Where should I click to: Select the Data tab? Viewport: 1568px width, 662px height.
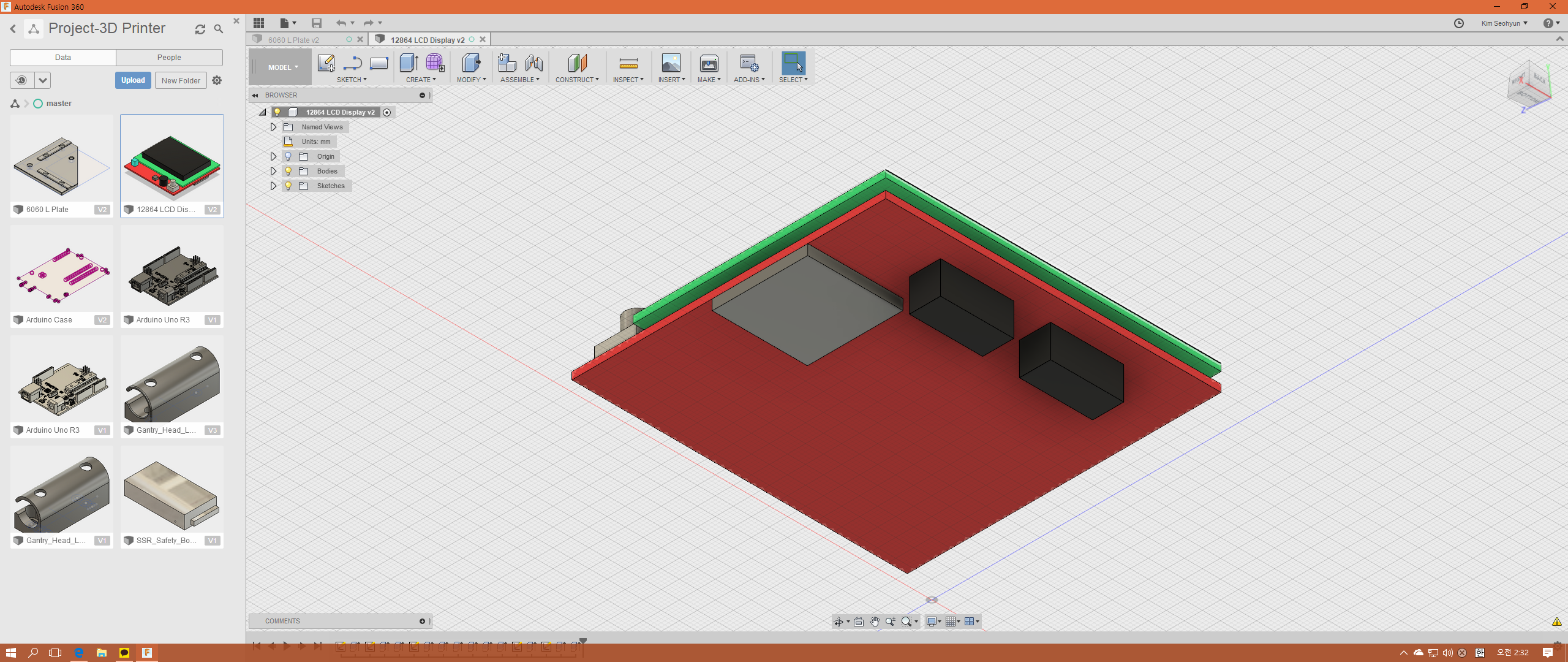pos(63,58)
